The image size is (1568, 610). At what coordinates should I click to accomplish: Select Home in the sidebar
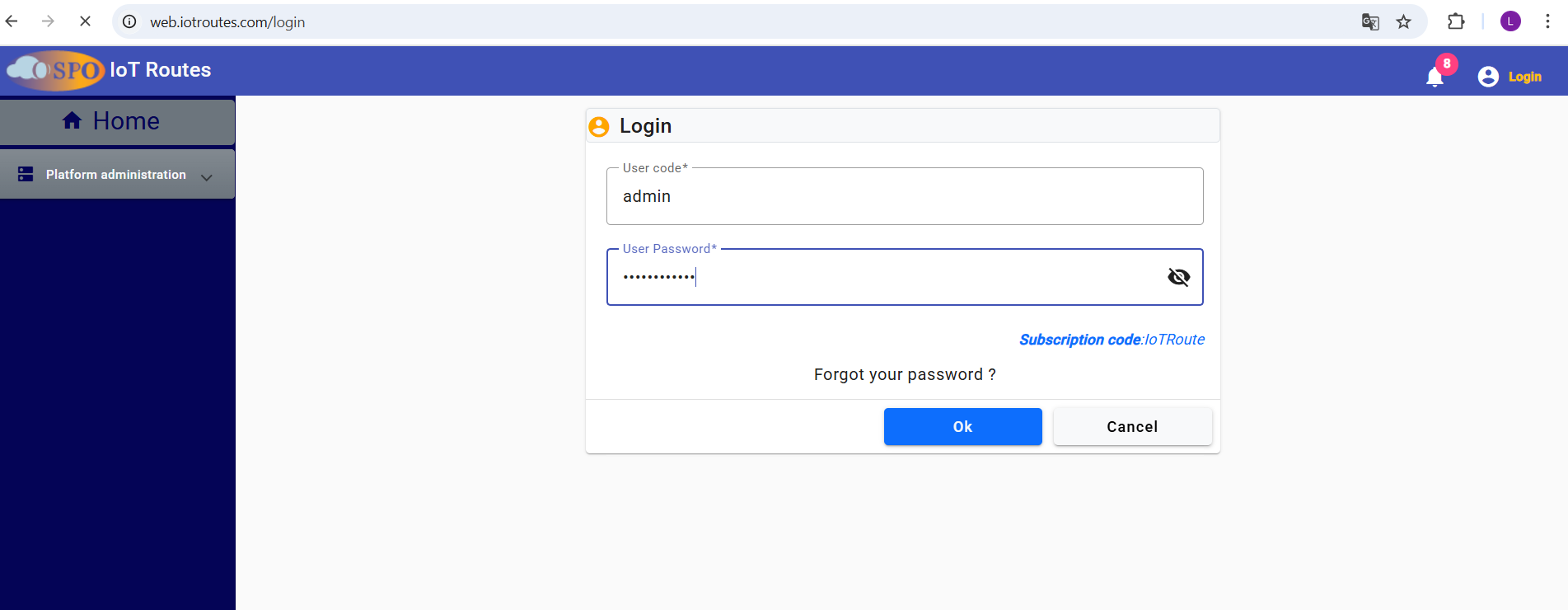[125, 121]
